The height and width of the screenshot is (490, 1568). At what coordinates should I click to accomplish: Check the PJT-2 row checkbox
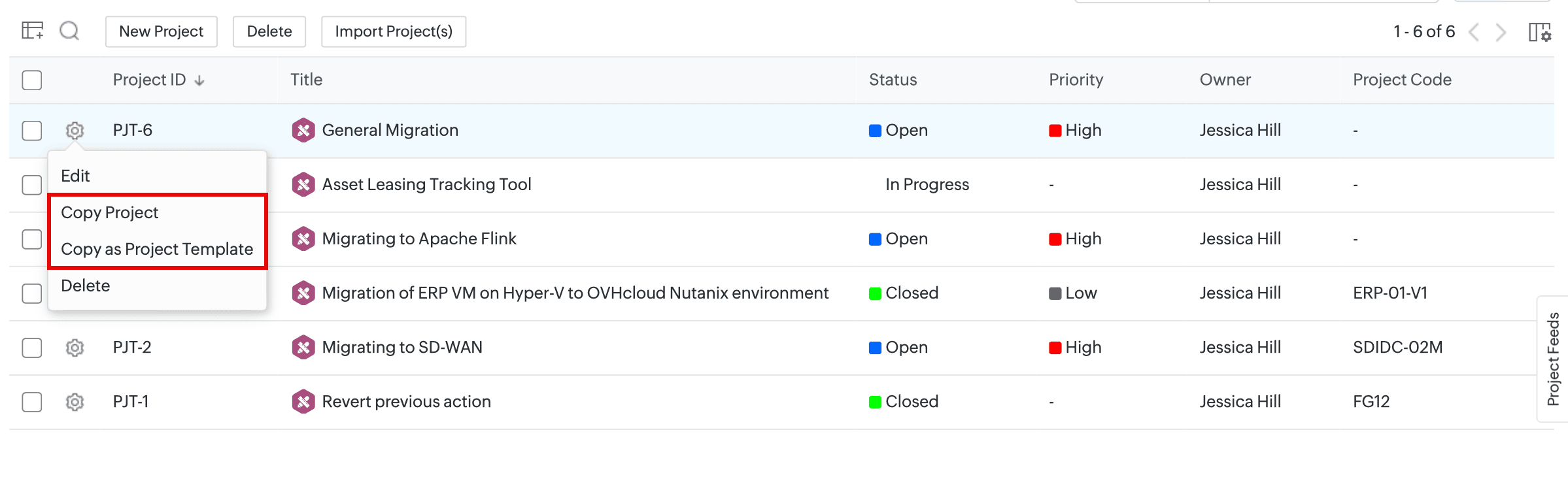(32, 348)
